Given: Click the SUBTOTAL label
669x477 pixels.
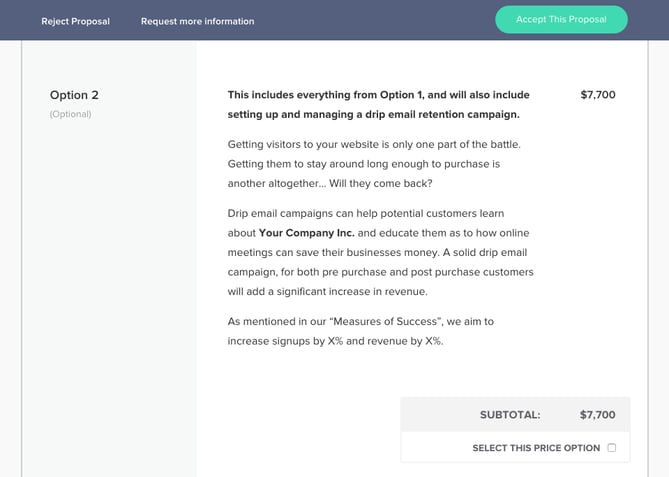Looking at the screenshot, I should click(510, 415).
